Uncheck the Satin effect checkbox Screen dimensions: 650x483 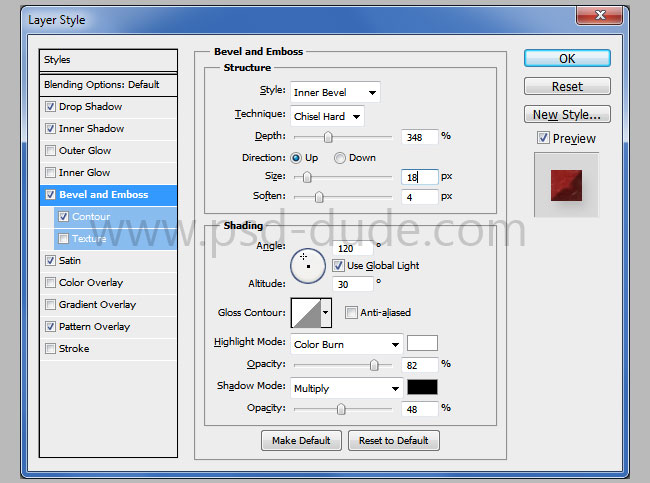[50, 260]
